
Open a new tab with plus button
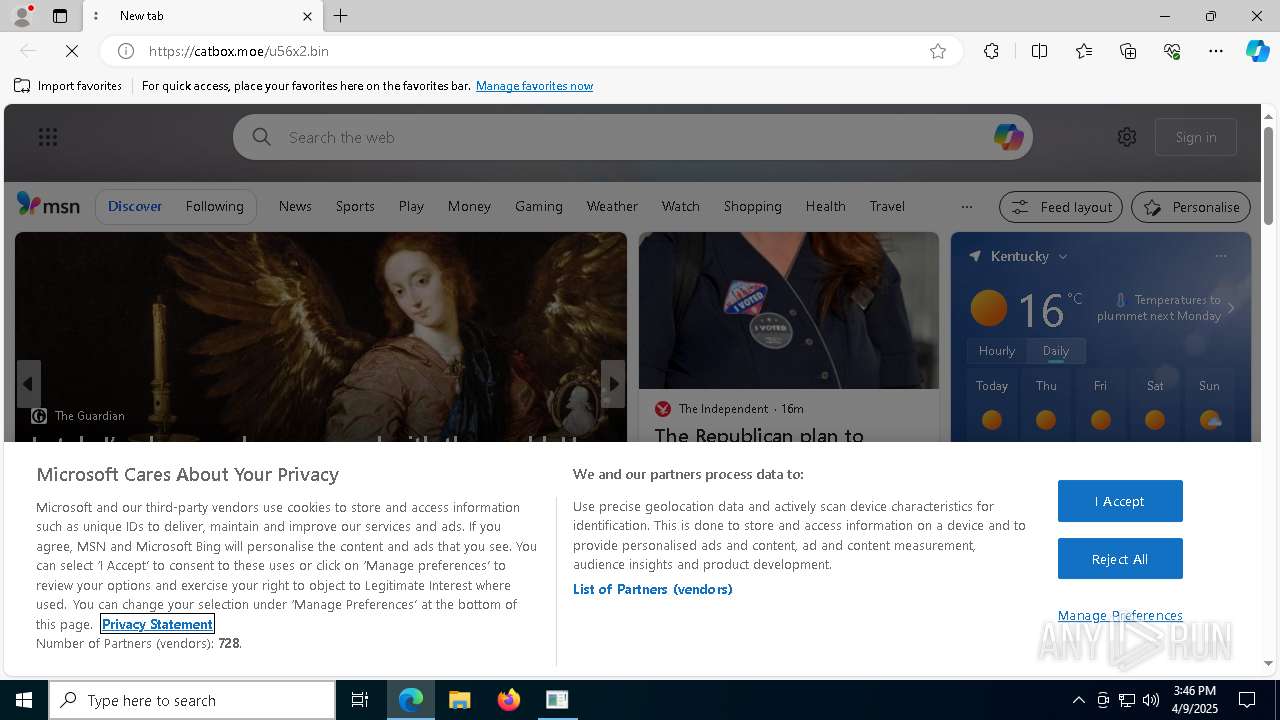click(x=341, y=16)
